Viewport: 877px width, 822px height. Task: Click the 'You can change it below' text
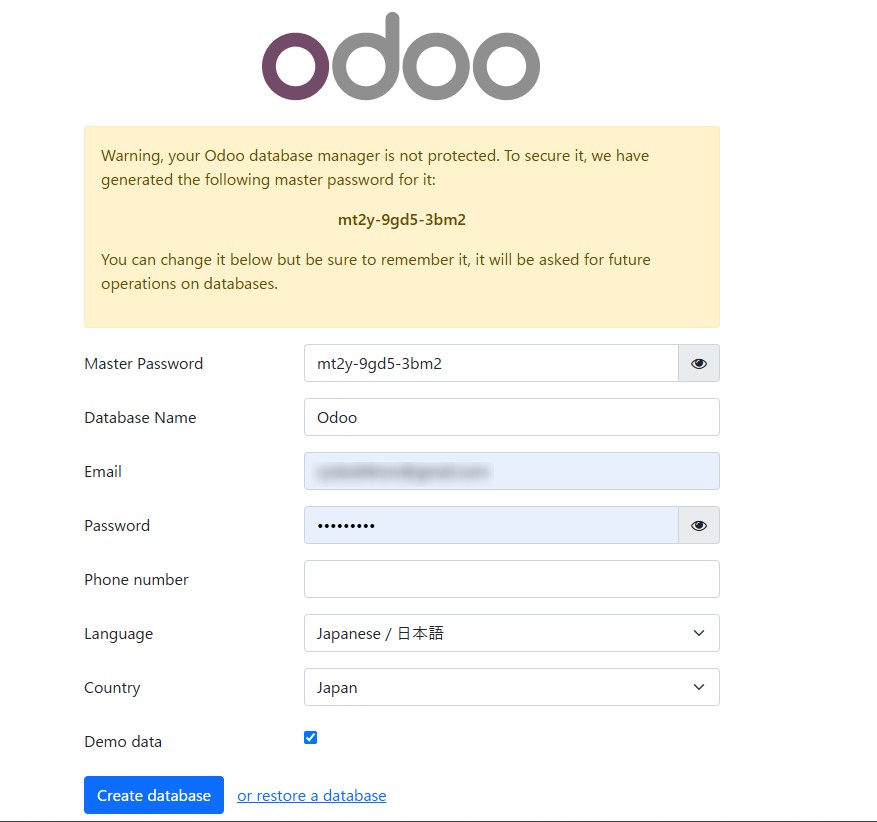(x=376, y=272)
